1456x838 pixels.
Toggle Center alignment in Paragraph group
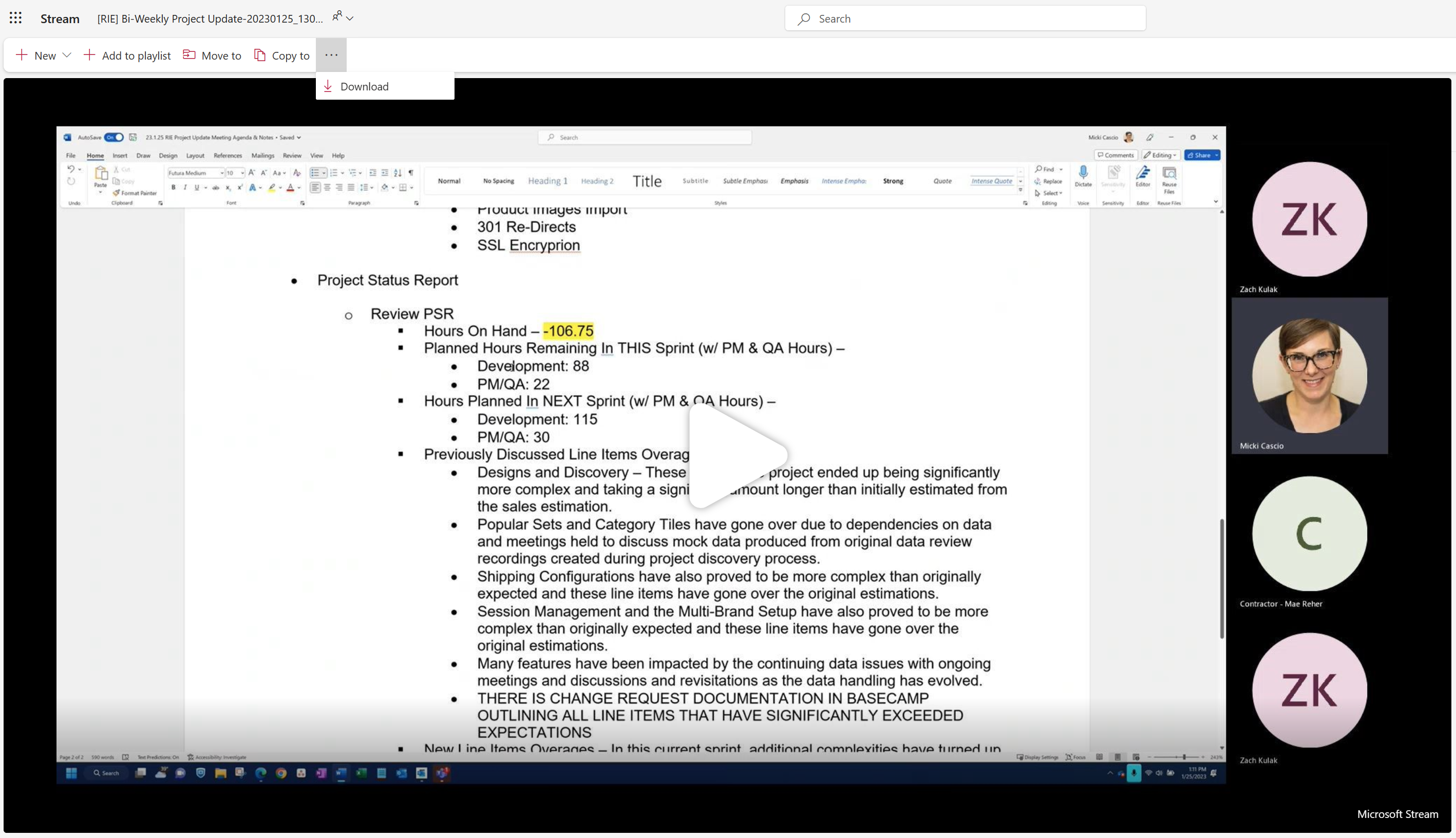coord(327,188)
